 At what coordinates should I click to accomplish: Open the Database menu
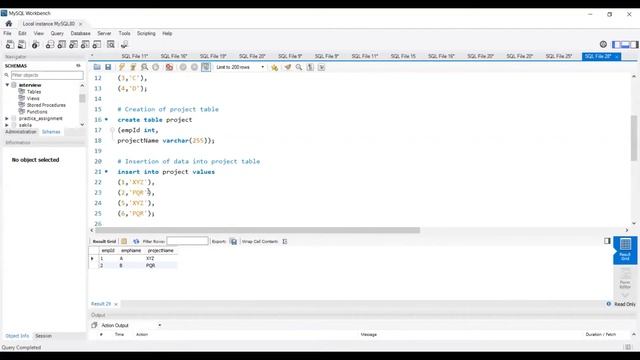pos(80,33)
